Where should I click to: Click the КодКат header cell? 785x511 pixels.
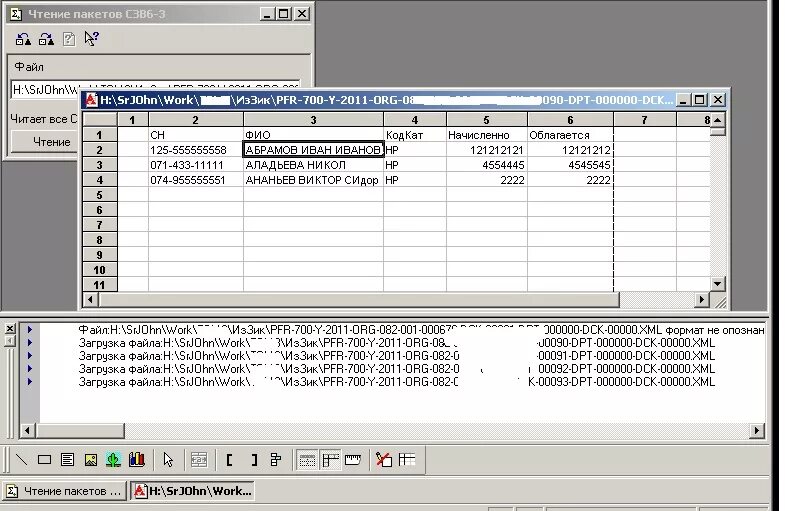click(x=415, y=135)
